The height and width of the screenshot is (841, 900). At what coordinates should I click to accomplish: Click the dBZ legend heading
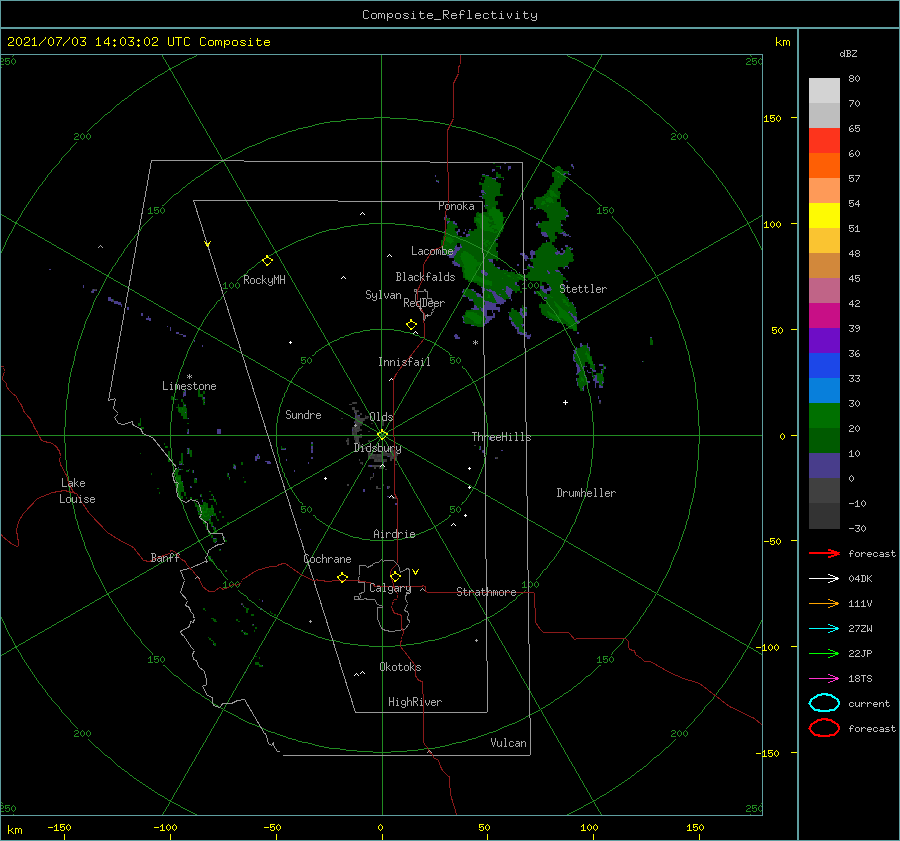point(848,53)
